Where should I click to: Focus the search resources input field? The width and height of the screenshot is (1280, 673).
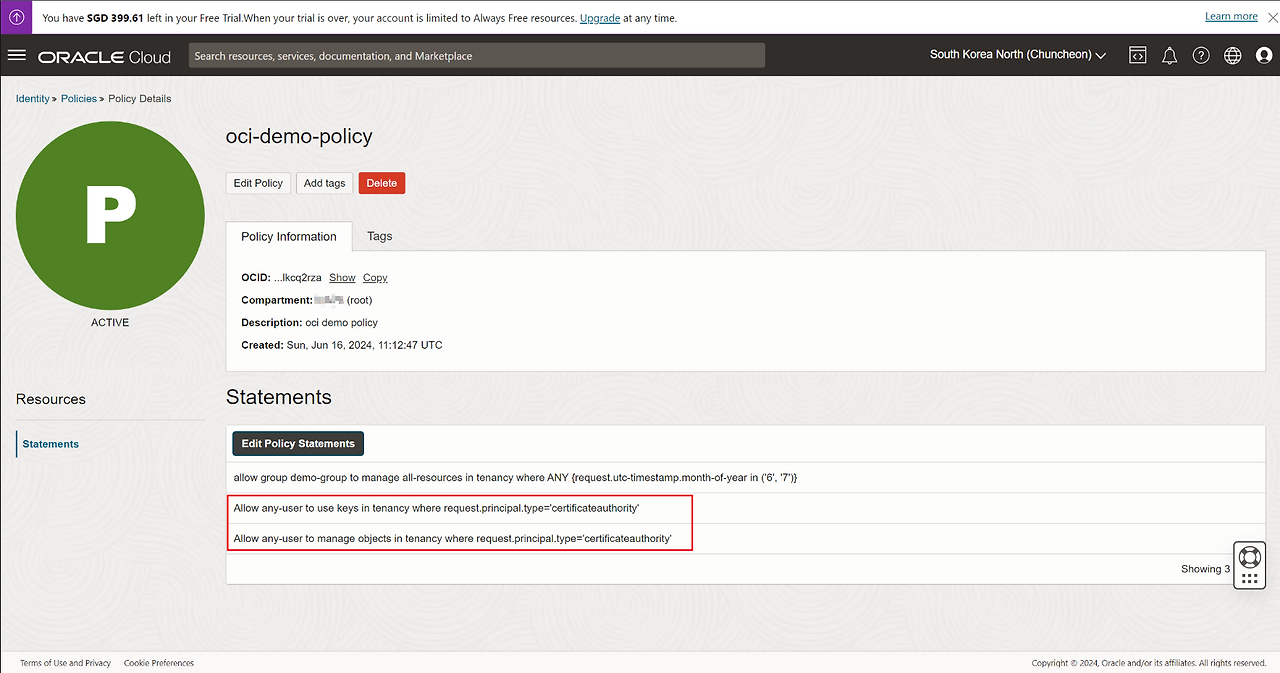tap(476, 56)
